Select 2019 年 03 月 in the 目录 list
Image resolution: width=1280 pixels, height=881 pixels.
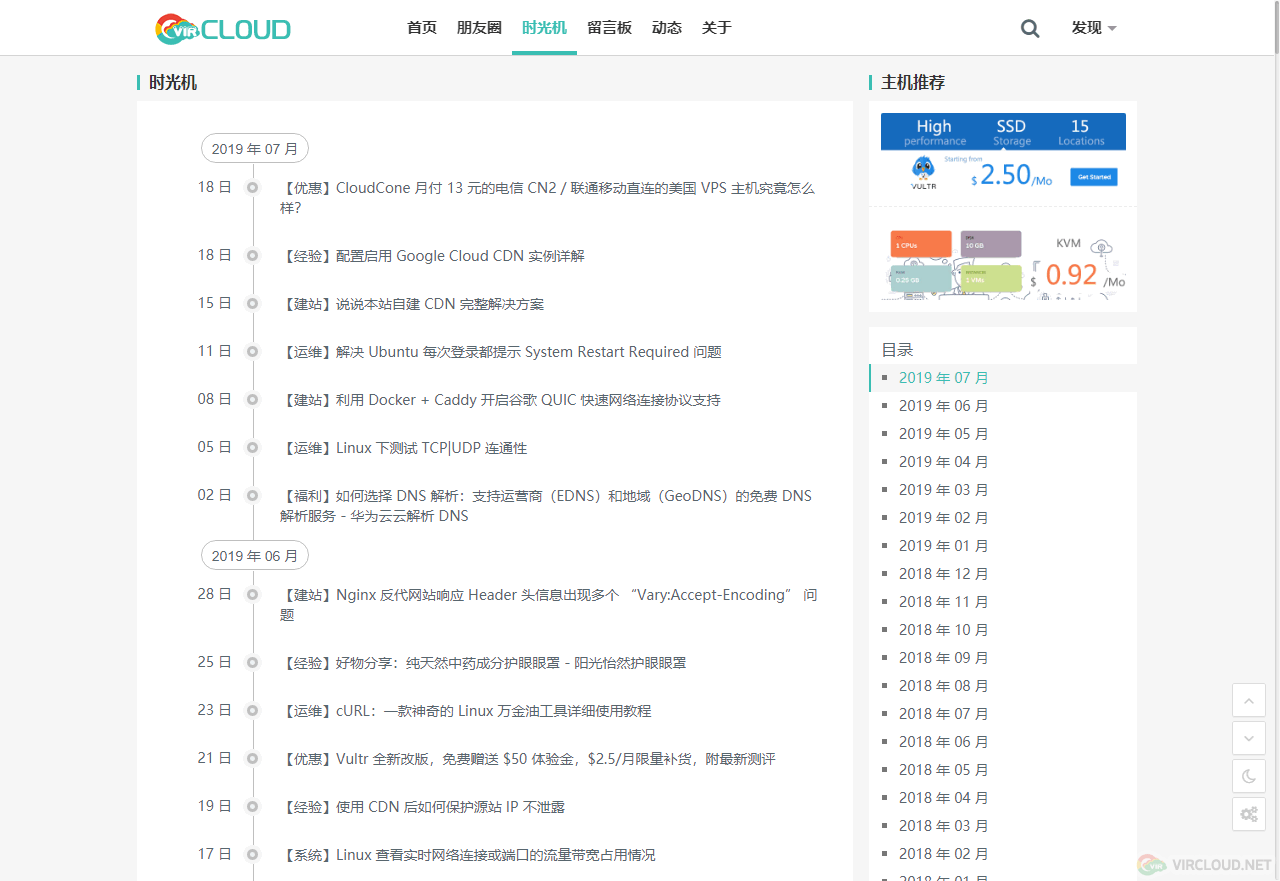point(943,490)
